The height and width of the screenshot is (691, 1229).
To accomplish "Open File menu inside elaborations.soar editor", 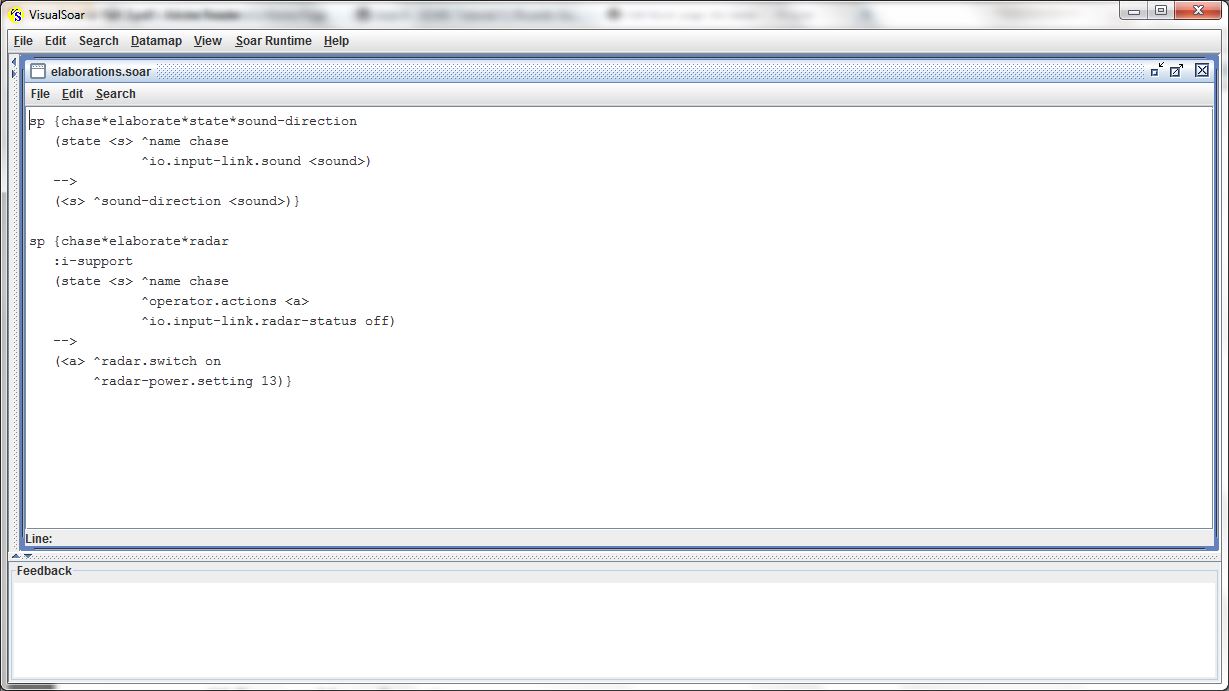I will tap(40, 94).
